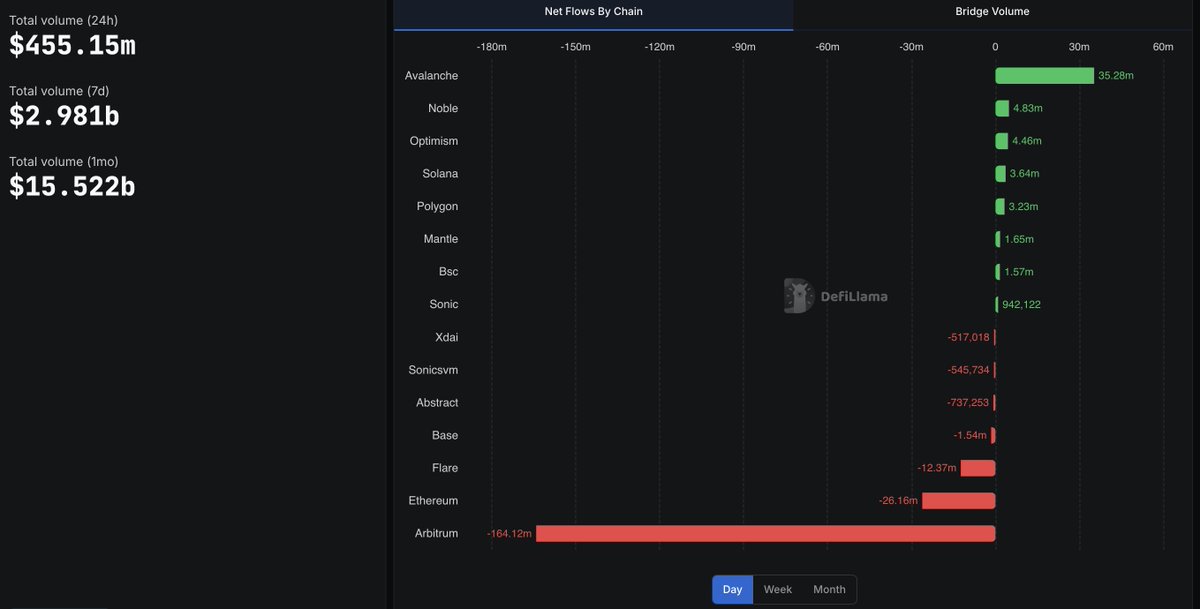The width and height of the screenshot is (1200, 609).
Task: Click the Solana green inflow bar
Action: pos(1000,174)
